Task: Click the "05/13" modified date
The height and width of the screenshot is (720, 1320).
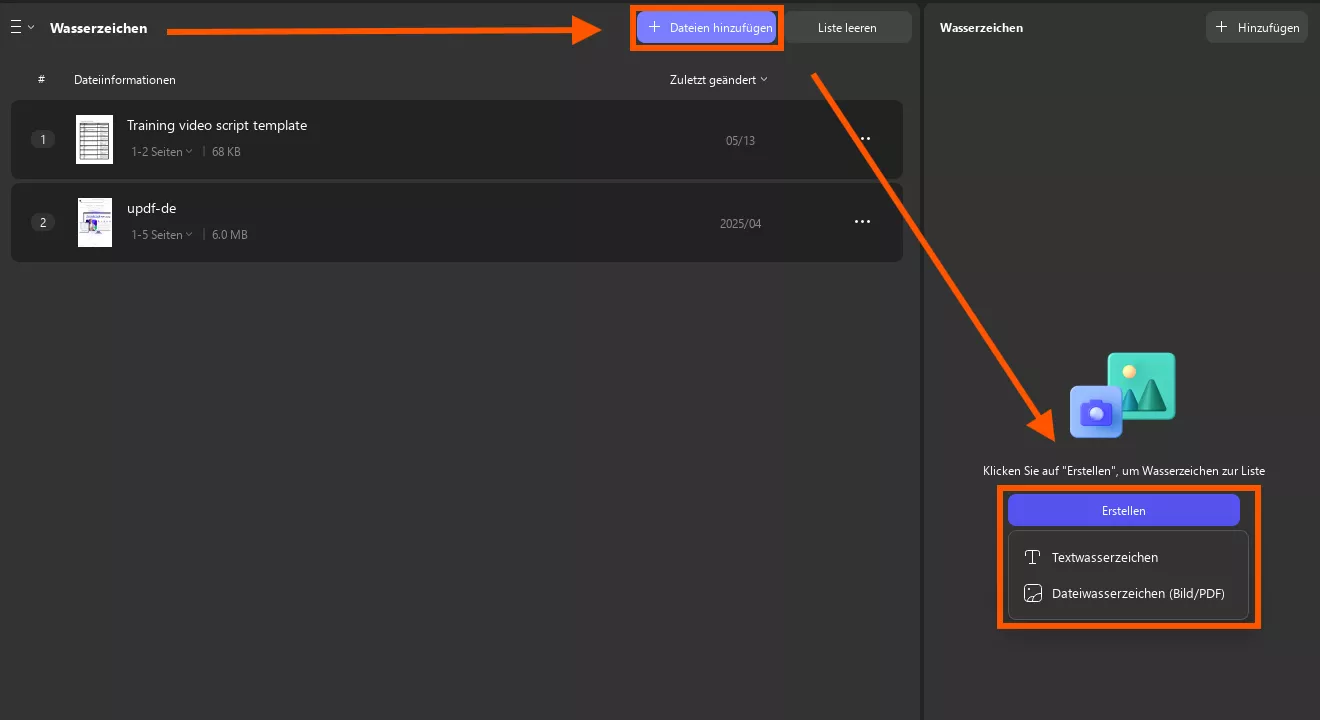Action: 740,141
